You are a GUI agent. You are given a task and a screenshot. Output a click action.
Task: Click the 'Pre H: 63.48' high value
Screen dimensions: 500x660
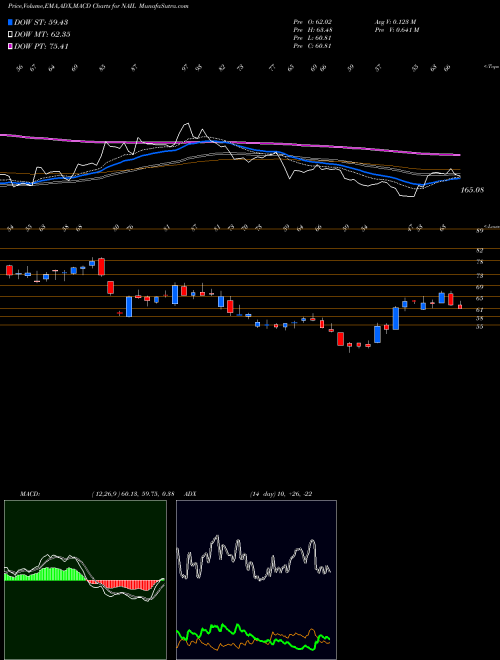pyautogui.click(x=313, y=30)
